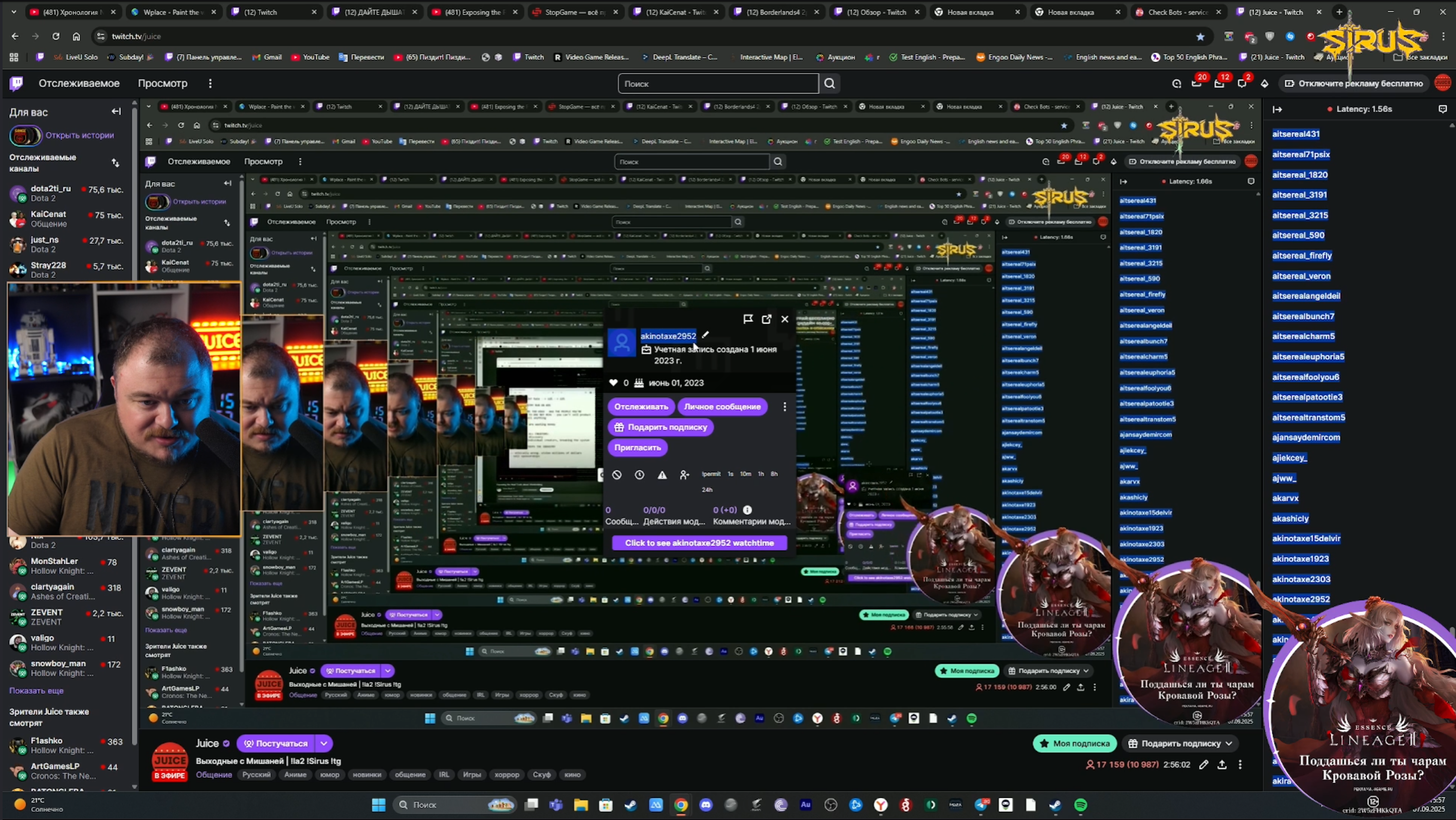Open notifications icon with badge 20 in the outermost header
Screen dimensions: 1456x820
point(1196,84)
